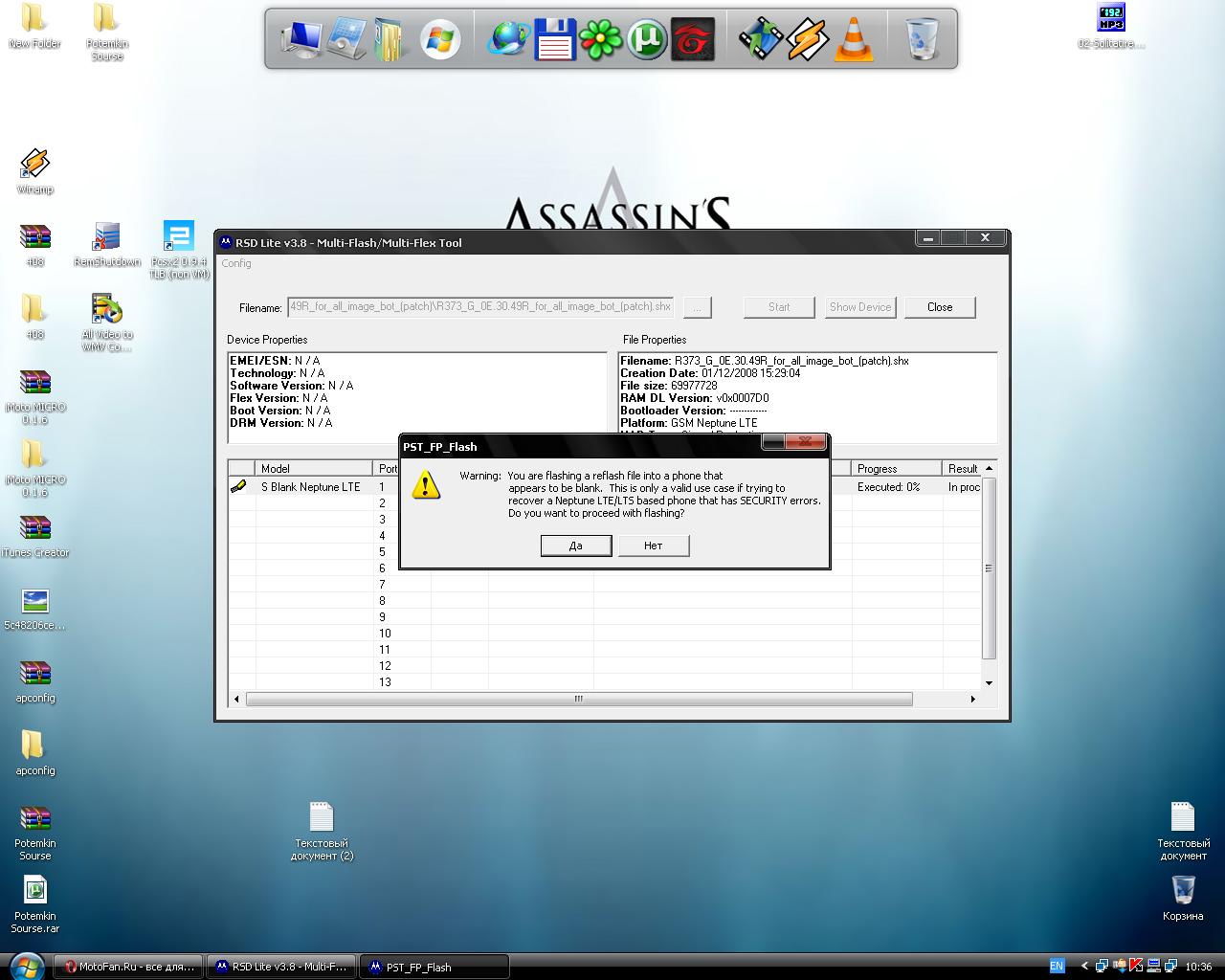
Task: Select the iMoto MICRO 0.1.6 archive icon
Action: 34,396
